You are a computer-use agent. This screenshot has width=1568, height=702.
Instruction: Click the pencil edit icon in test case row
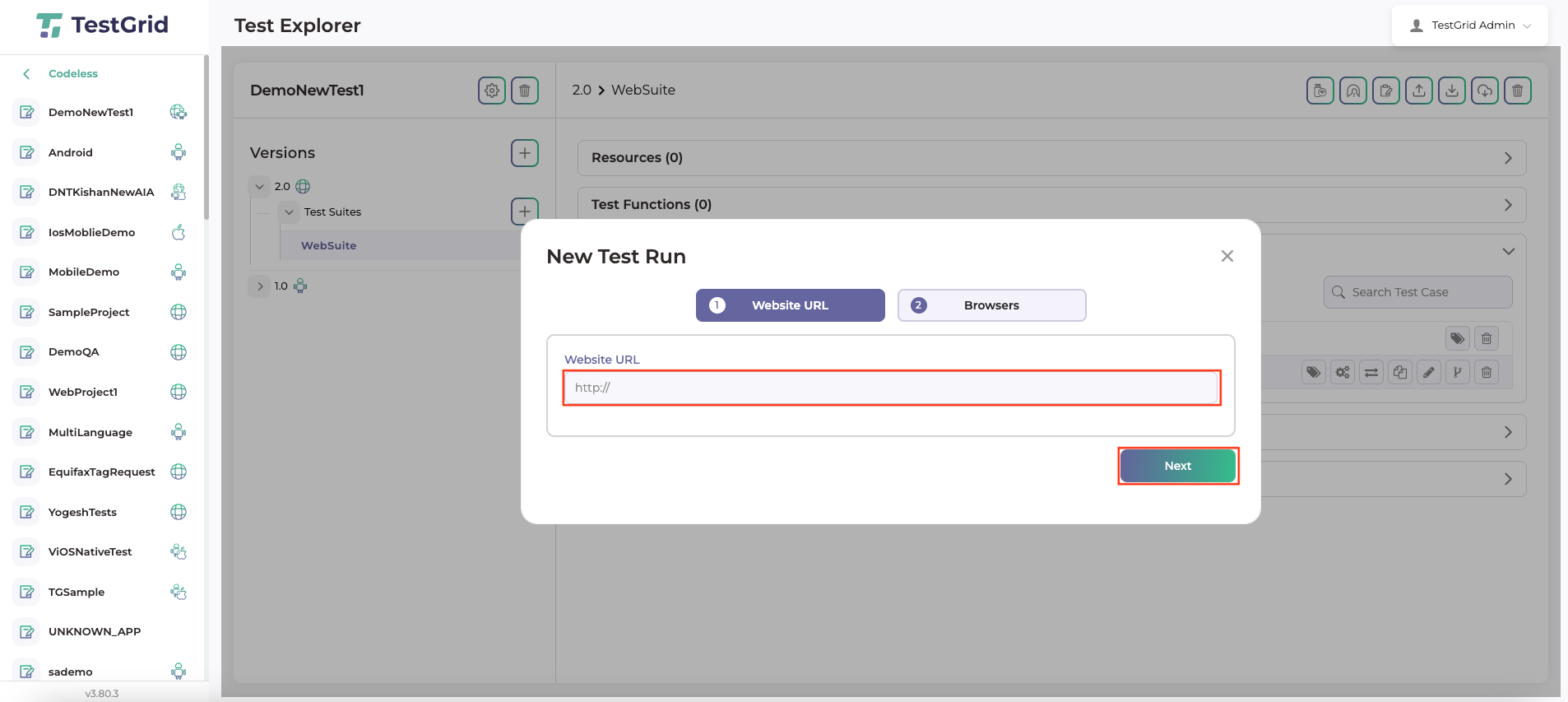pos(1429,373)
